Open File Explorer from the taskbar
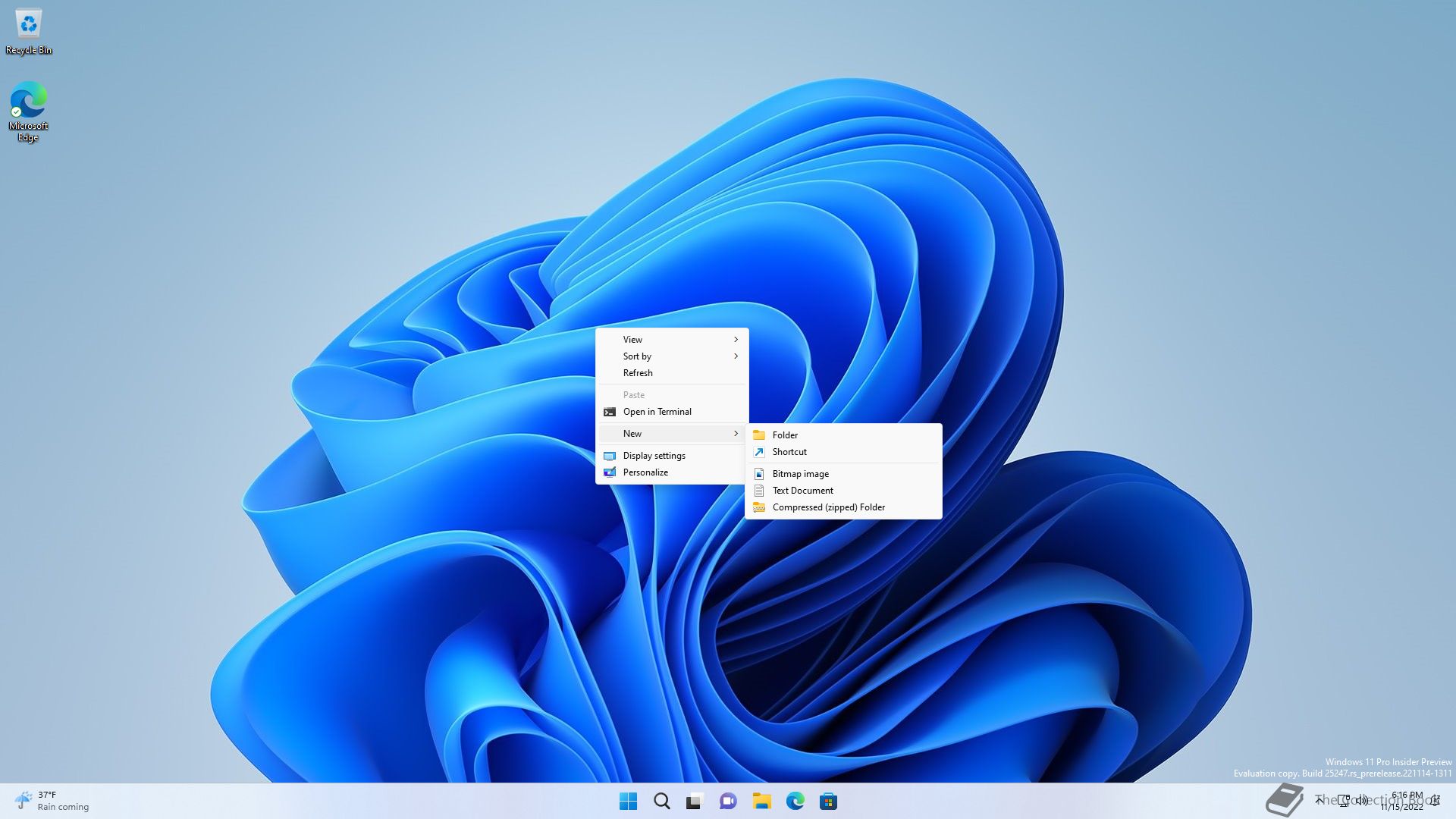The height and width of the screenshot is (819, 1456). 761,801
